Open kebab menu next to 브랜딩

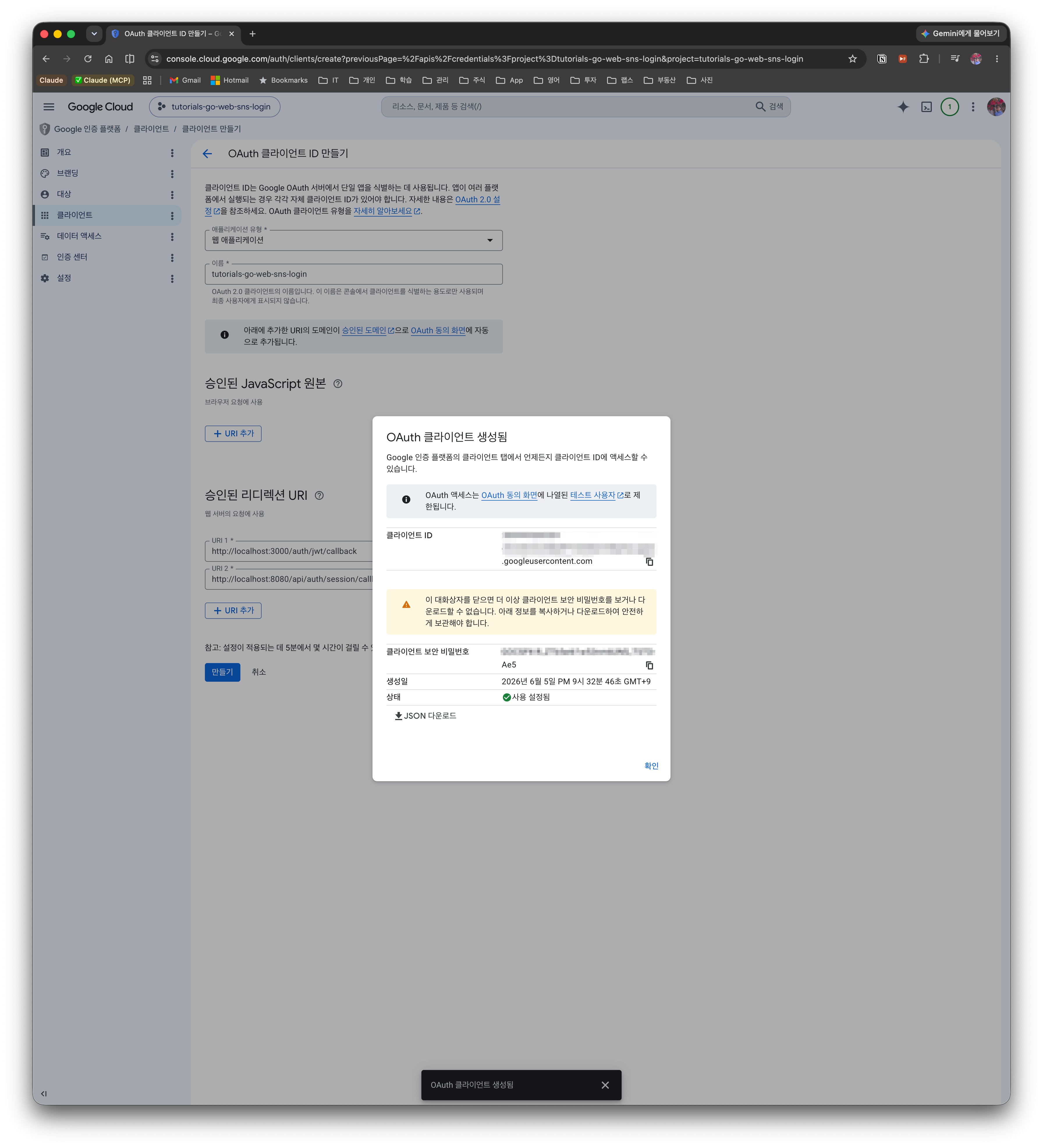(172, 174)
